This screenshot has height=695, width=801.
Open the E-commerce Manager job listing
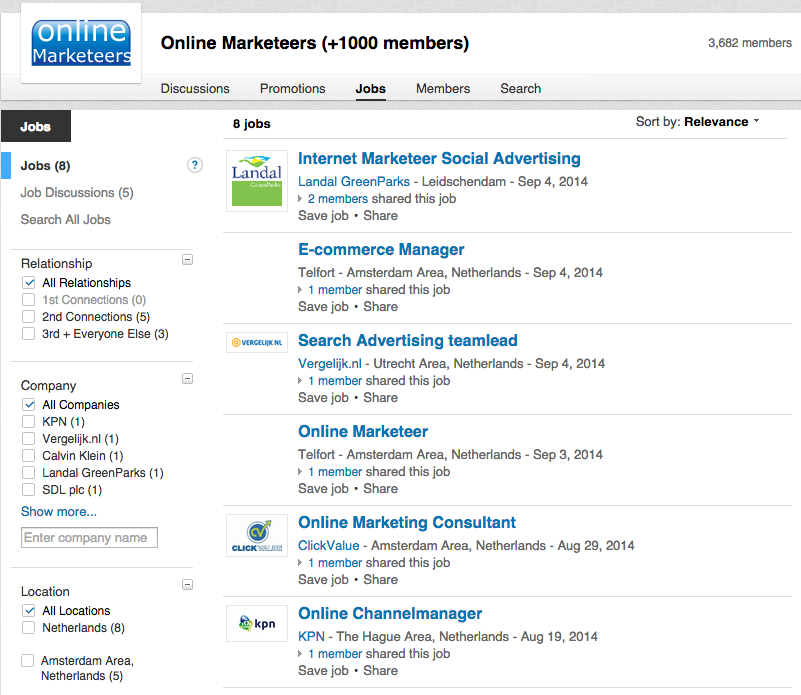point(381,249)
